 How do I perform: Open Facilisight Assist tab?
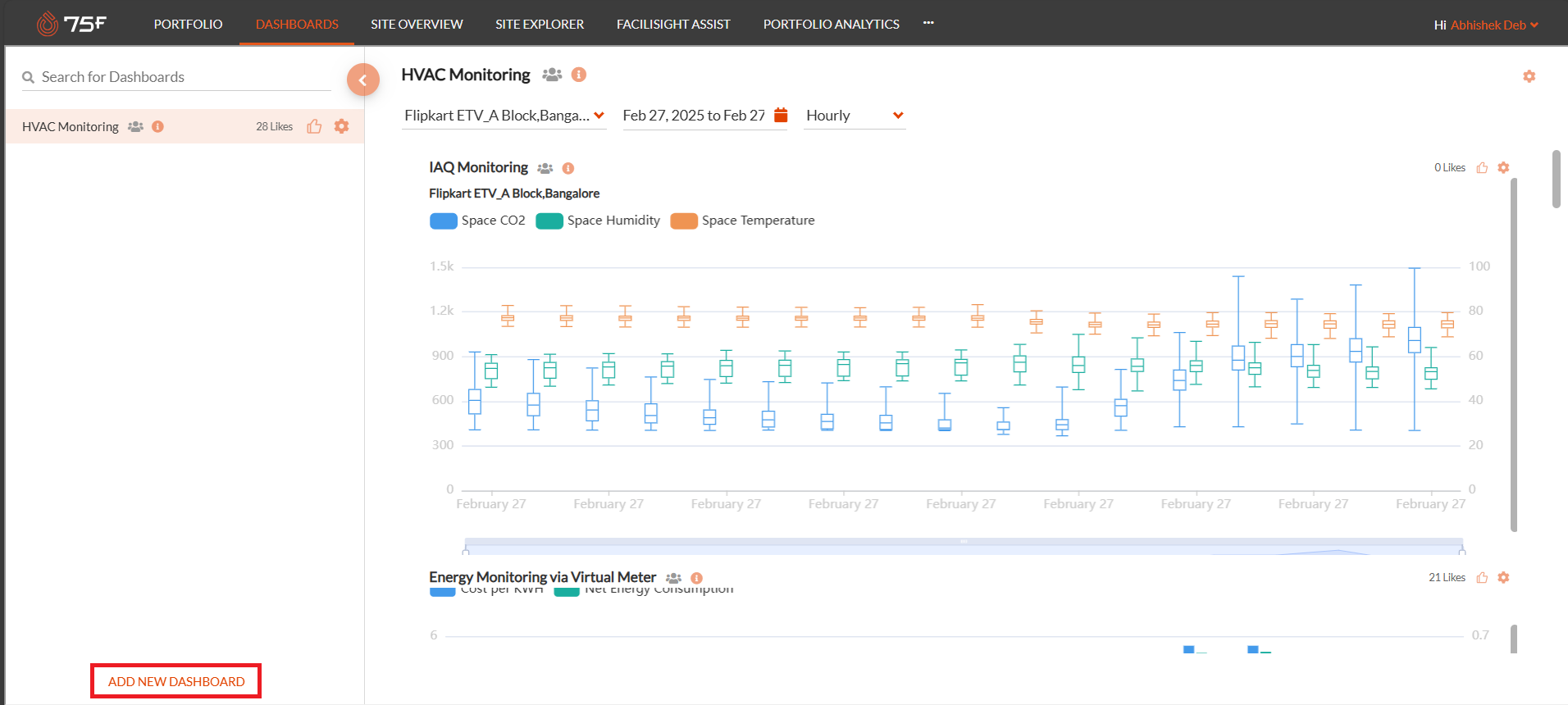coord(673,24)
